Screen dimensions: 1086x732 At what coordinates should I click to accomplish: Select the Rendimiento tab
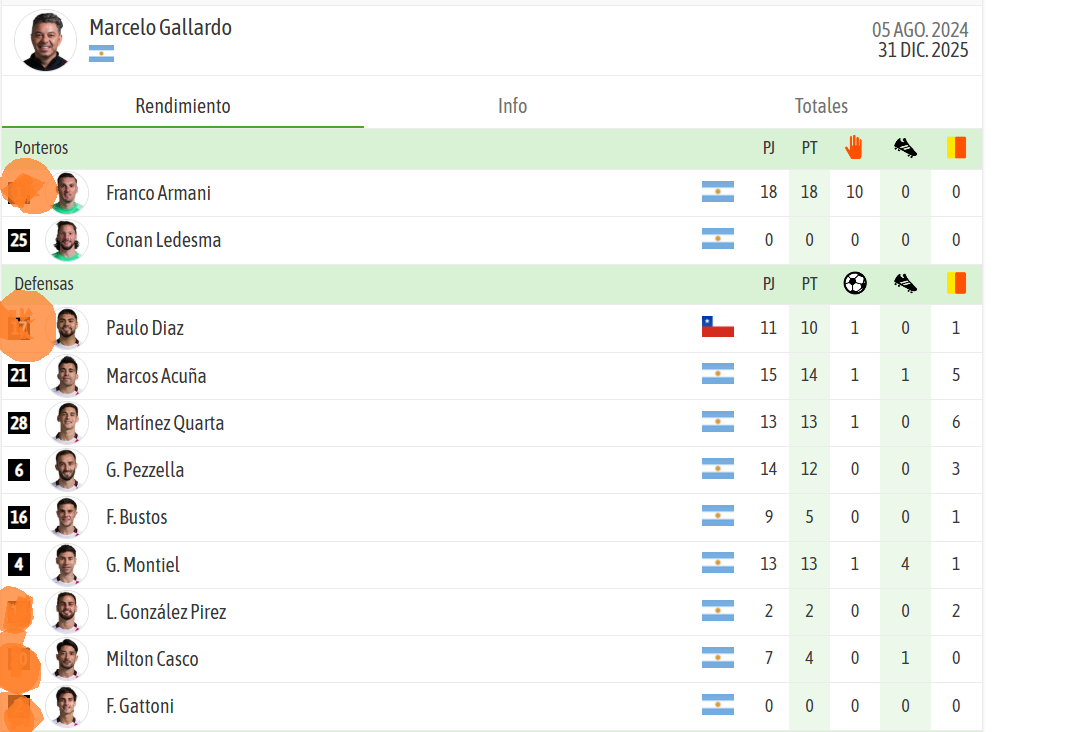click(x=183, y=106)
